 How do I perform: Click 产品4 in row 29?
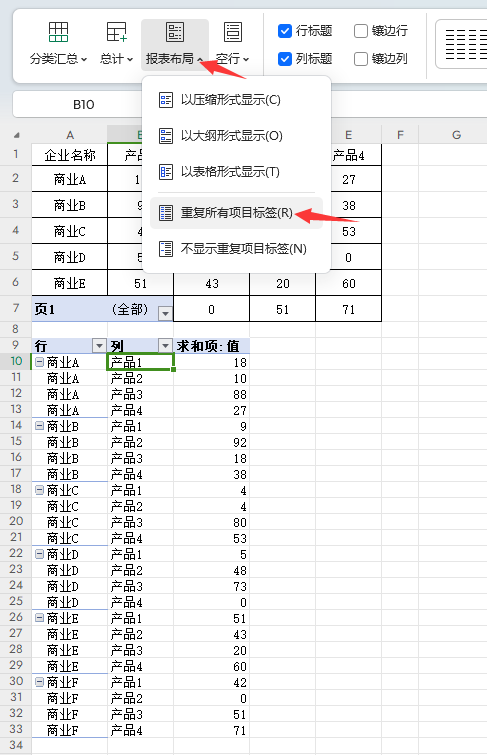(140, 666)
